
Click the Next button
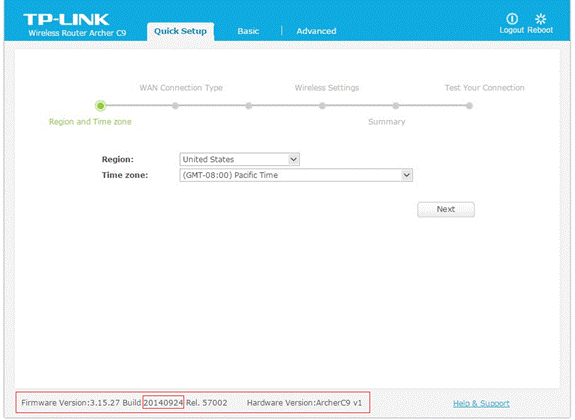[446, 209]
